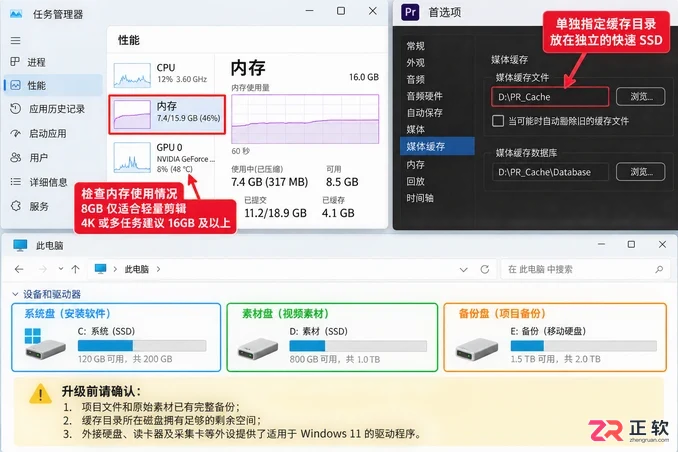The image size is (678, 452).
Task: Open recent locations dropdown arrow in explorer
Action: coord(61,269)
